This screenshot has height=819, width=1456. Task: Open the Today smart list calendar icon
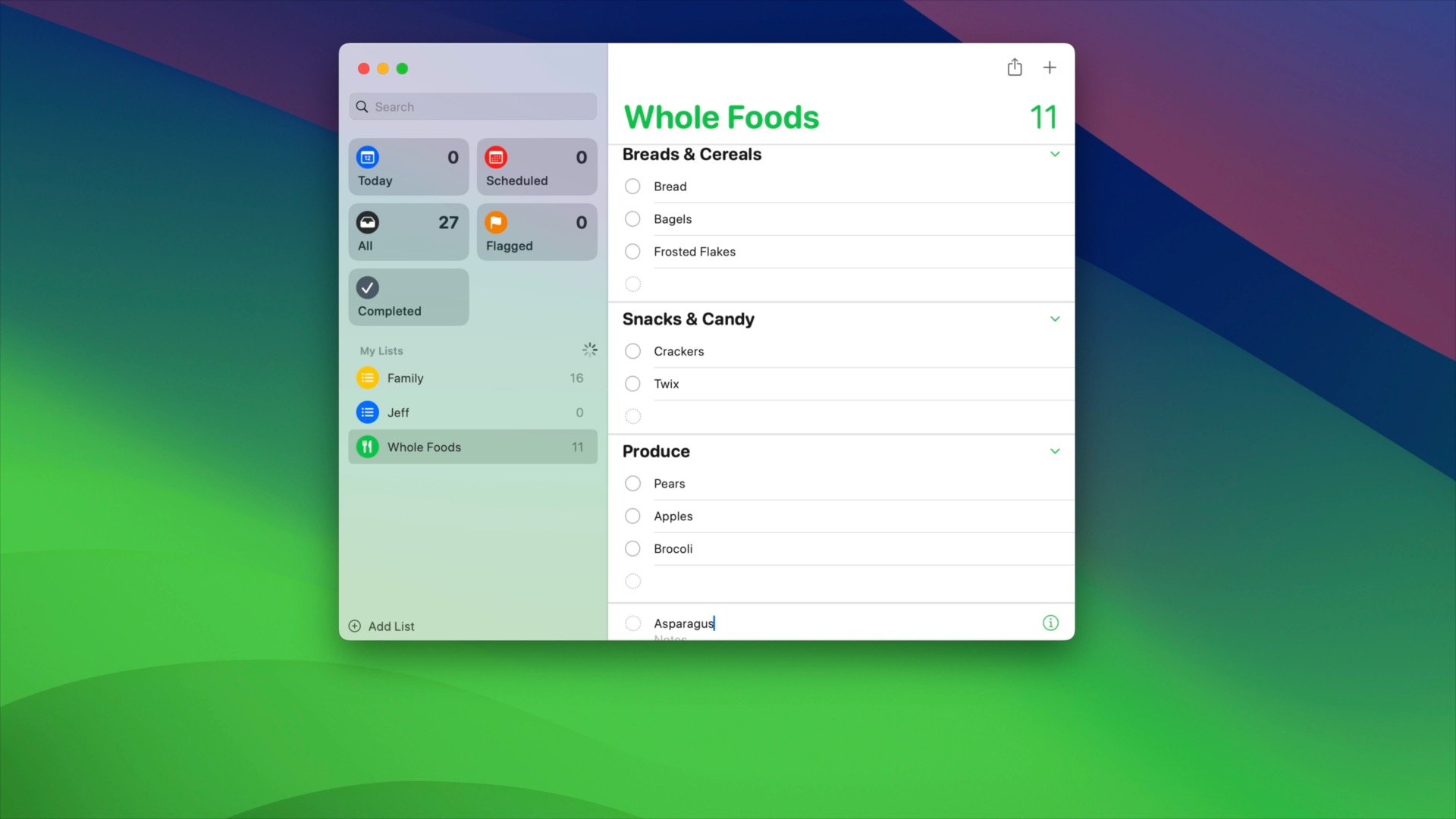[x=368, y=157]
